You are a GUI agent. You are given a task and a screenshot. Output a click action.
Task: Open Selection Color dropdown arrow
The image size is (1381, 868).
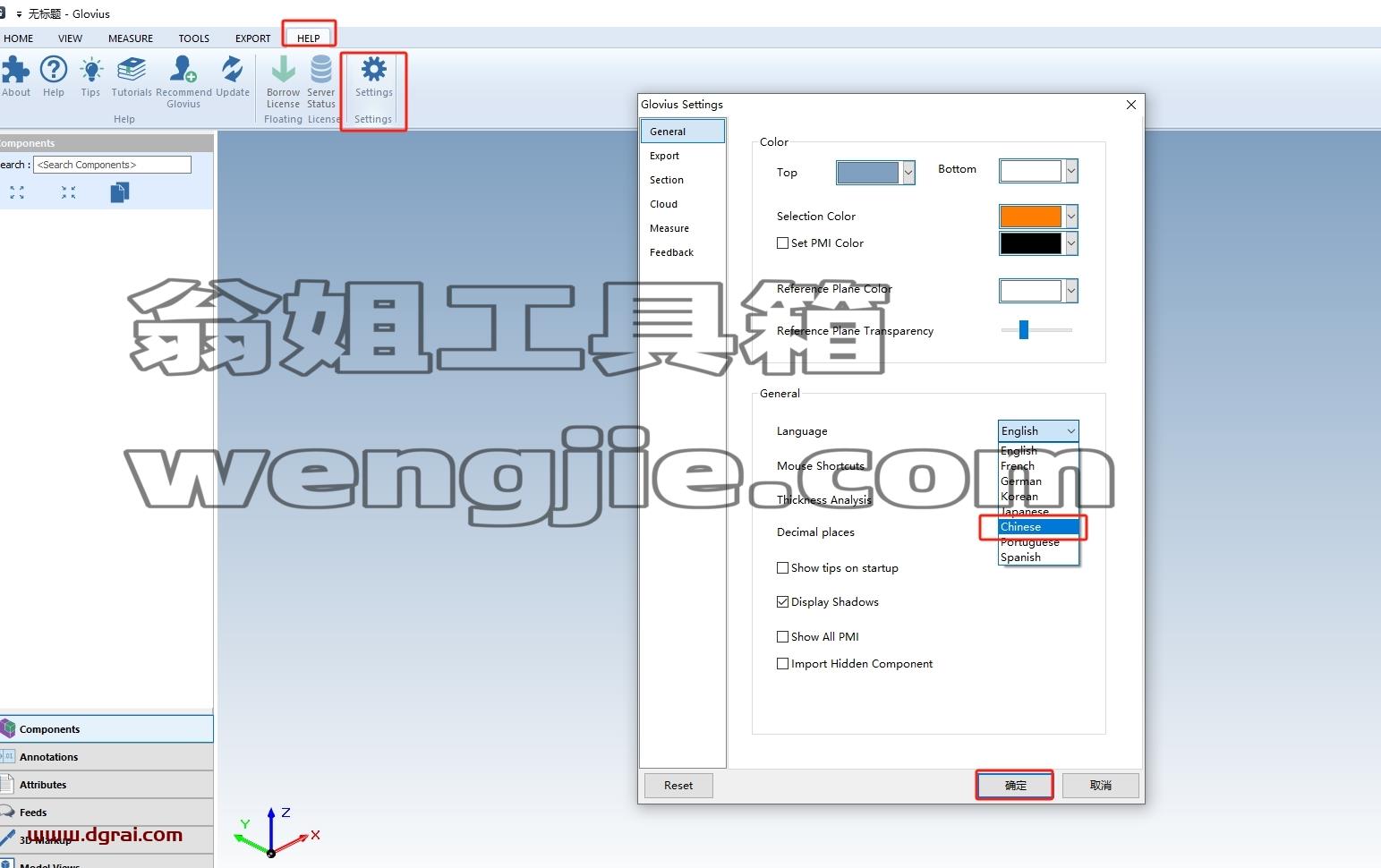(1071, 217)
